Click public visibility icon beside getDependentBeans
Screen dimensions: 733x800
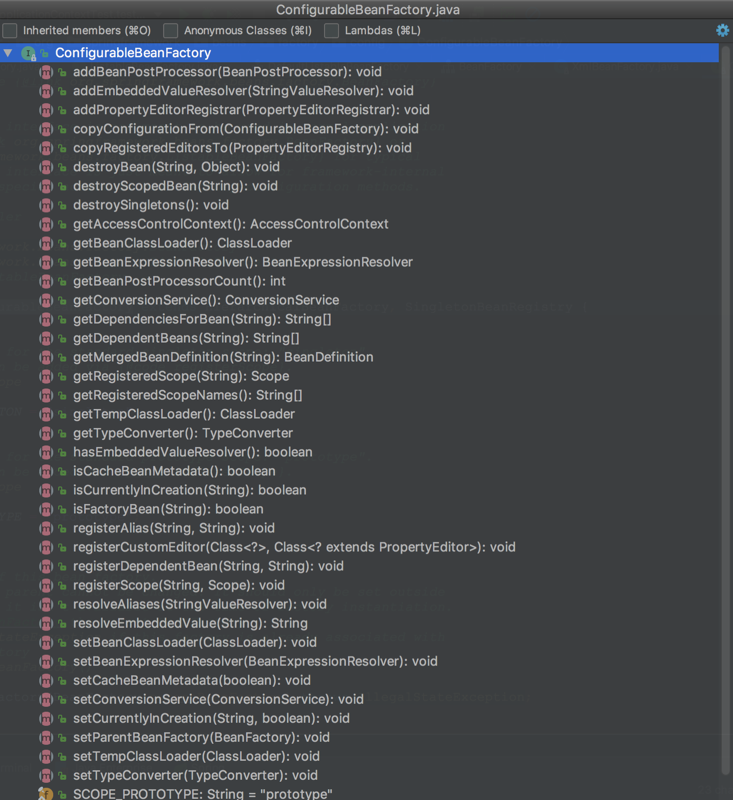62,338
